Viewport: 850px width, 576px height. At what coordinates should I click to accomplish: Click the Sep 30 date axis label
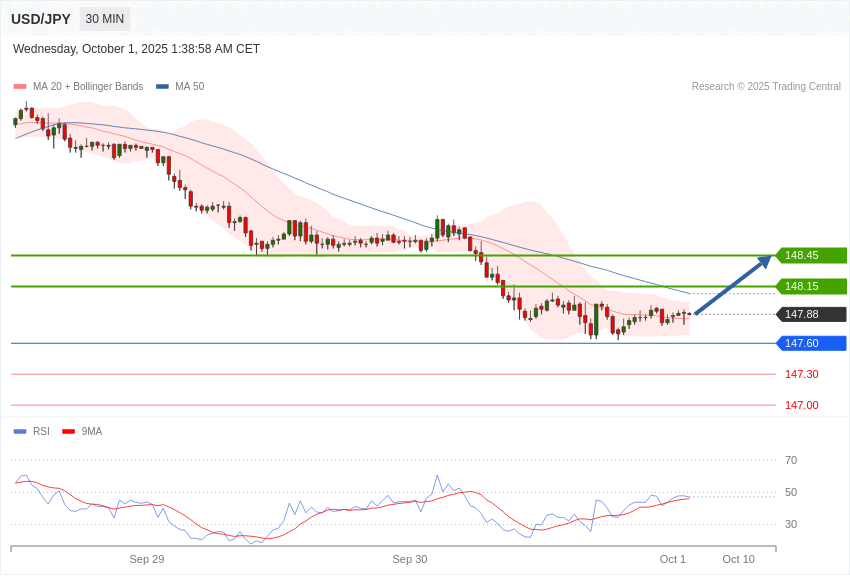tap(410, 559)
